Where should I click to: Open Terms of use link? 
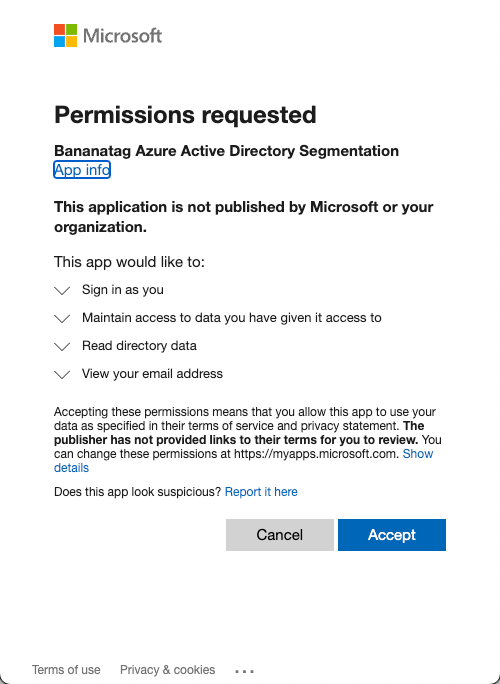click(66, 670)
